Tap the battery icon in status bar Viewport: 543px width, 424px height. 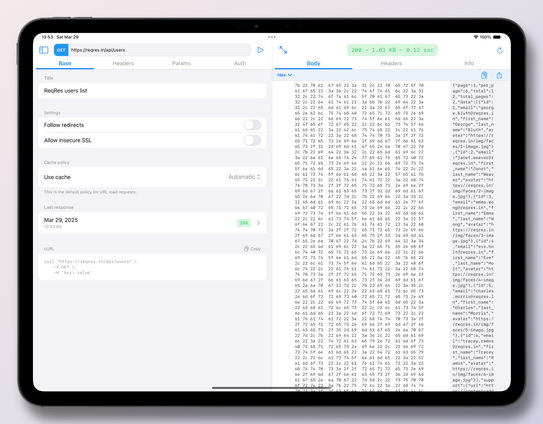pyautogui.click(x=497, y=37)
